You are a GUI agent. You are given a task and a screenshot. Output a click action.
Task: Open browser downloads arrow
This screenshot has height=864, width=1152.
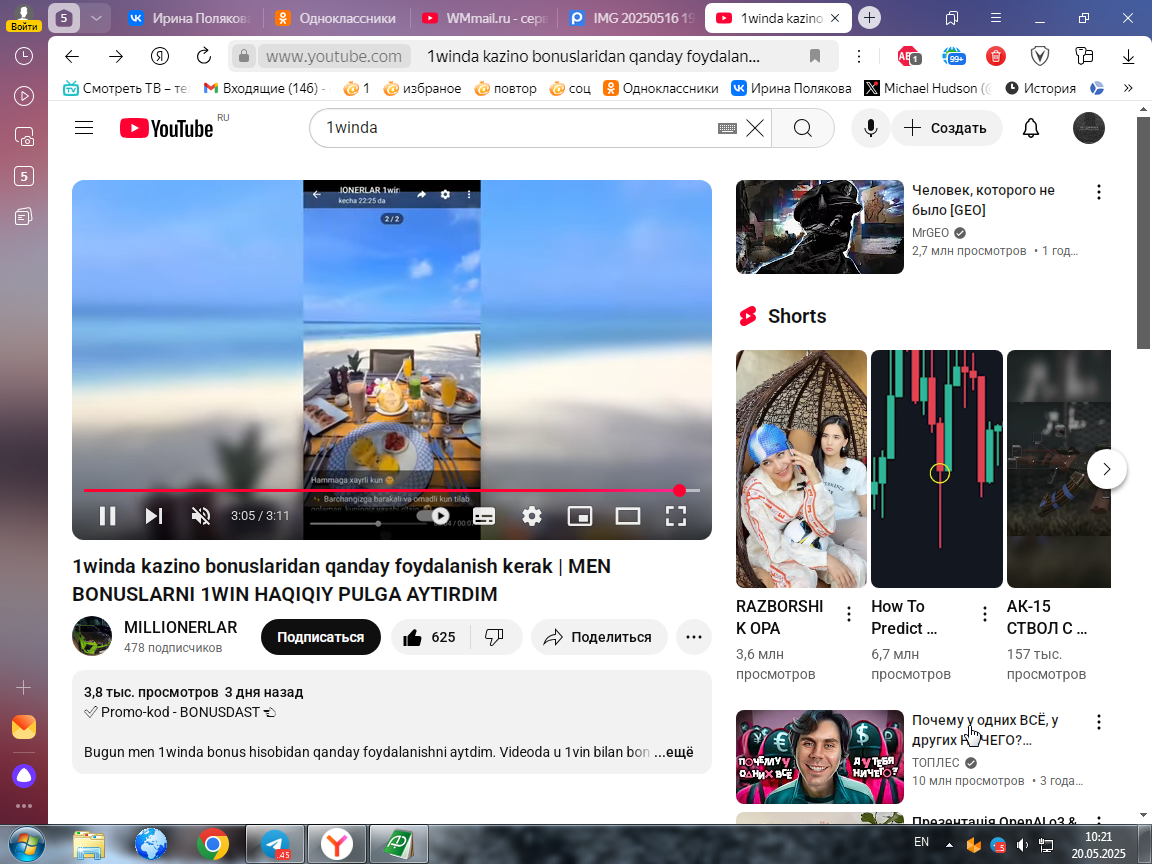click(1128, 56)
